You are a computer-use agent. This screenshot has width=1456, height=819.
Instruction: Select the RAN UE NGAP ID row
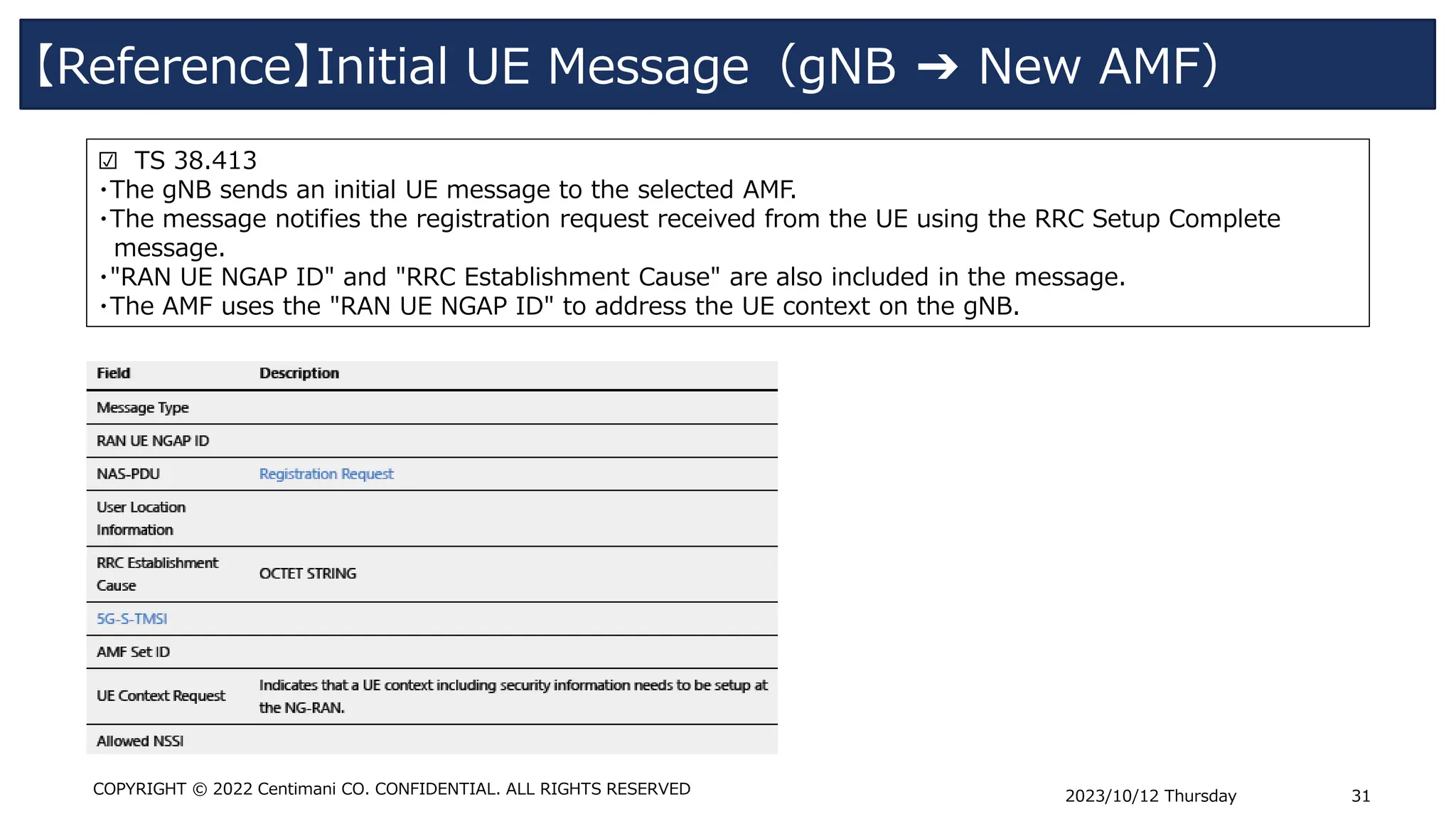click(x=432, y=441)
